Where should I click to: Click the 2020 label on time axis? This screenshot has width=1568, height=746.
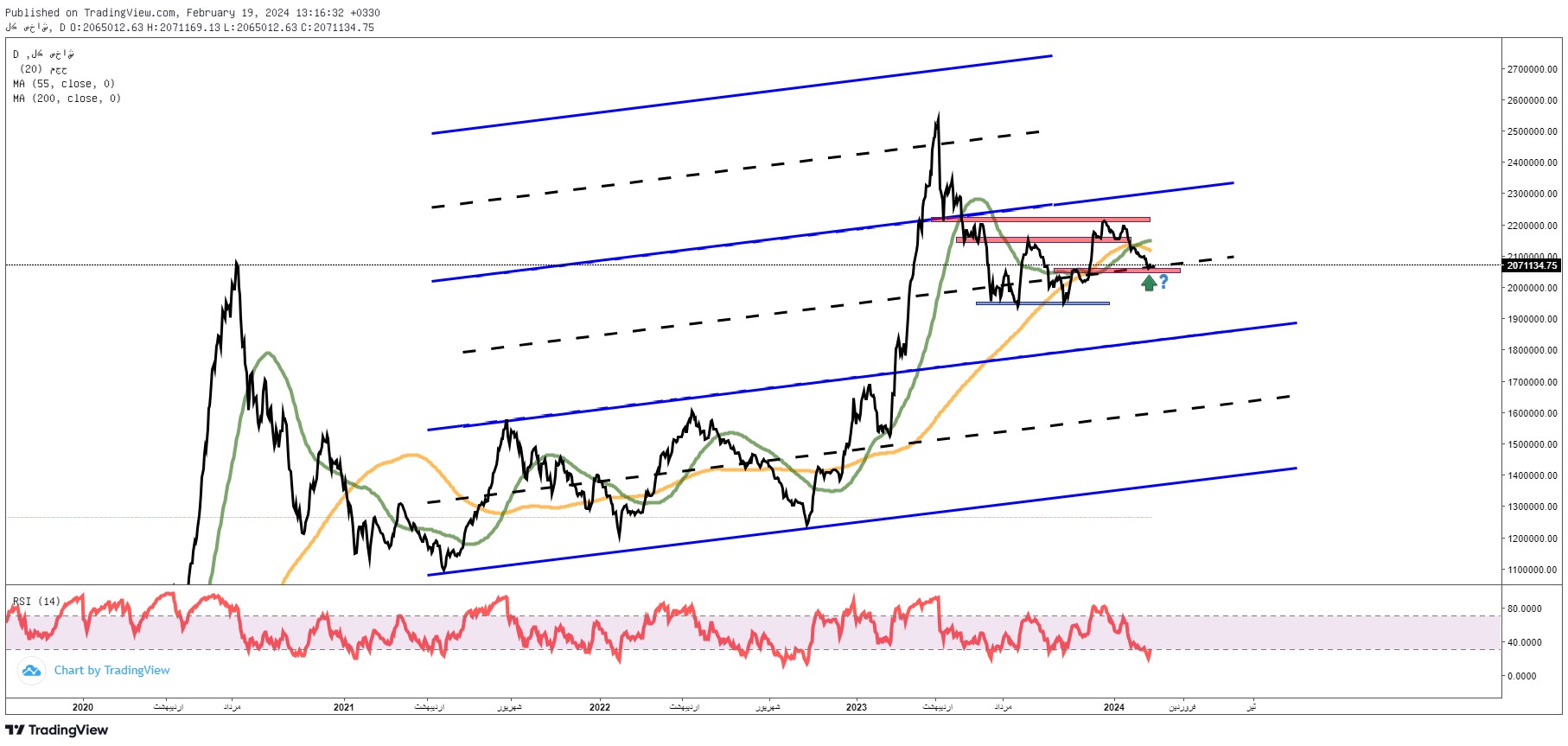click(x=83, y=707)
